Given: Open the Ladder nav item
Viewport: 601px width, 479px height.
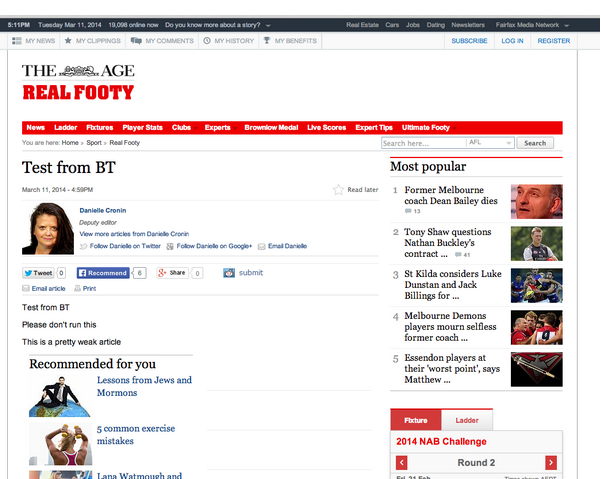Looking at the screenshot, I should [66, 128].
